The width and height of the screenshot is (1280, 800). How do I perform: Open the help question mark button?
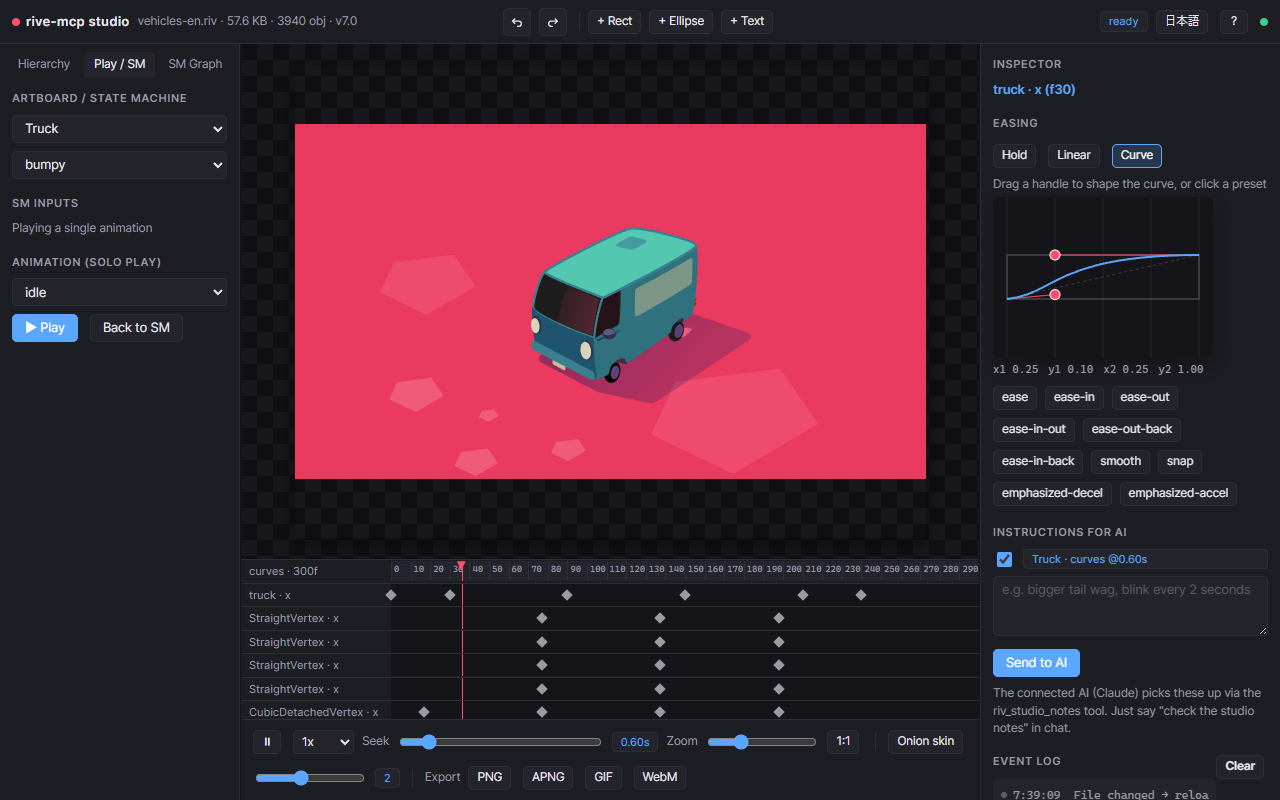click(1233, 21)
